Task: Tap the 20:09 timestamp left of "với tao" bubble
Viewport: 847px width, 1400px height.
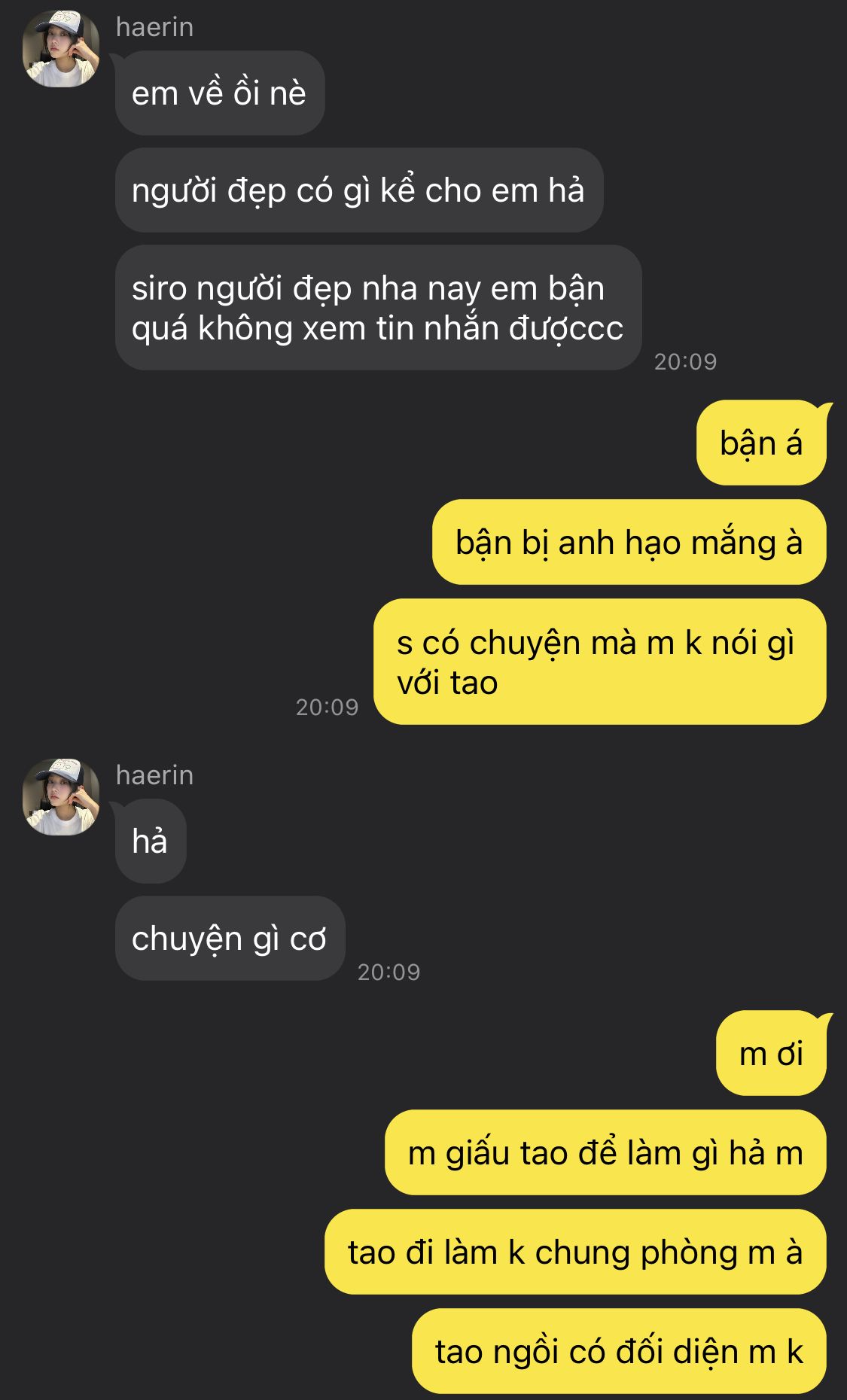Action: (x=327, y=708)
